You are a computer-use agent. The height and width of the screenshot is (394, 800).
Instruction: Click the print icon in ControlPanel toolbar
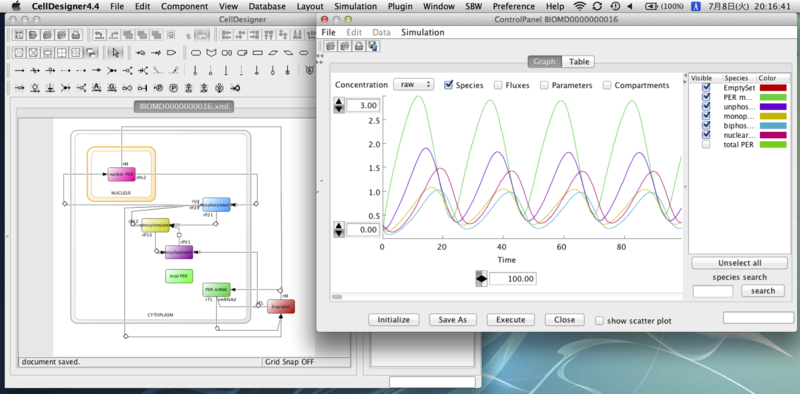coord(359,46)
